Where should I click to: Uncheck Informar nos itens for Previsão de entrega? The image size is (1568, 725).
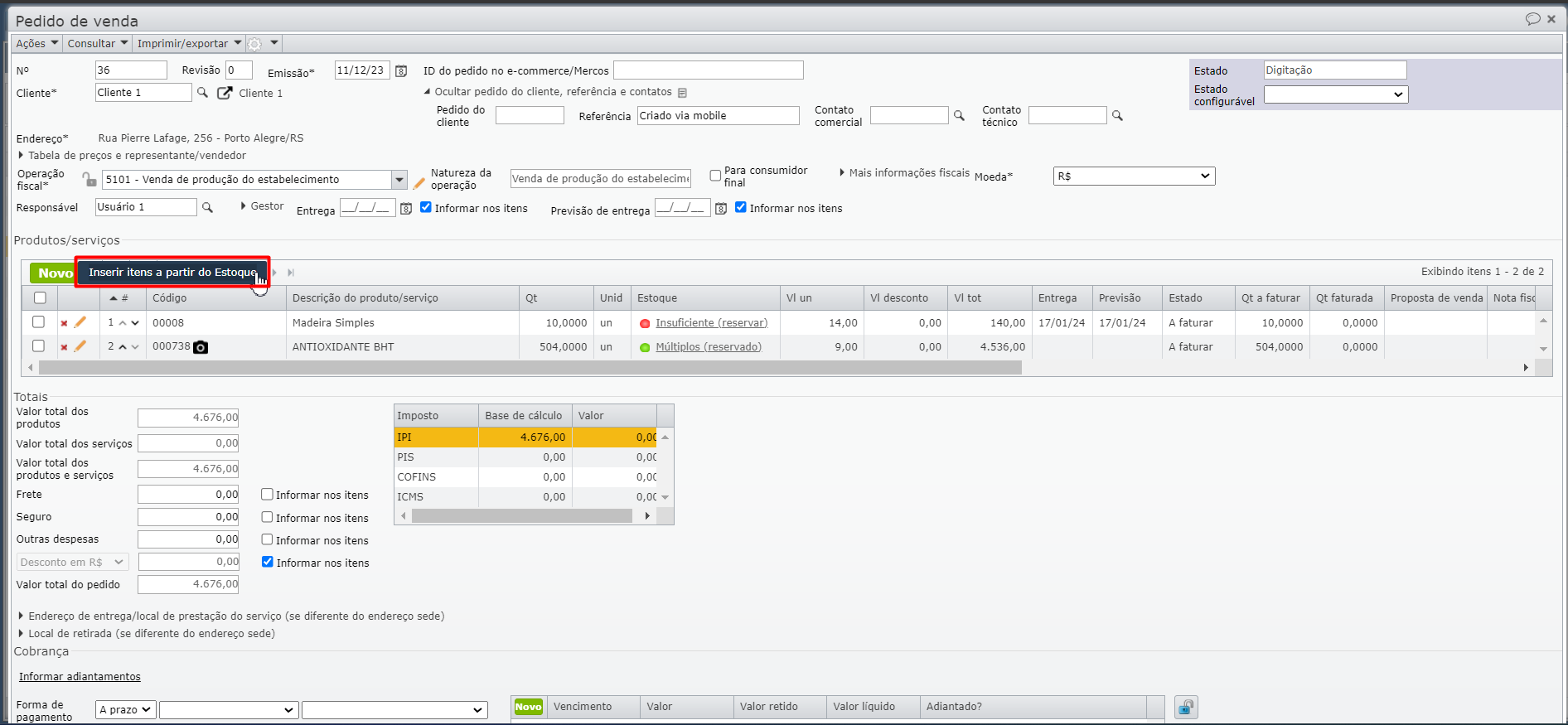(741, 207)
